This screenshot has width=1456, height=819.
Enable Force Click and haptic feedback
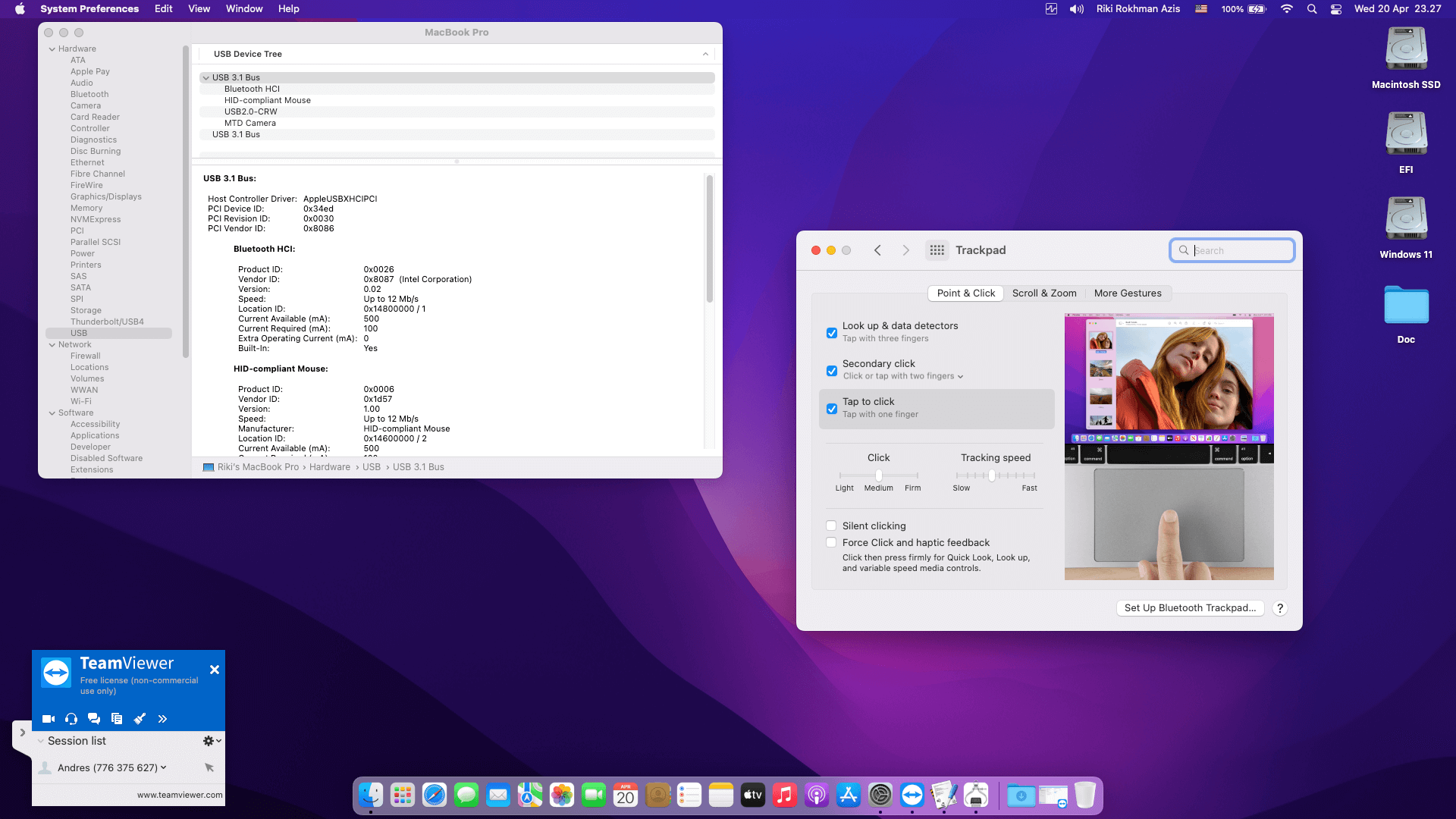(831, 542)
